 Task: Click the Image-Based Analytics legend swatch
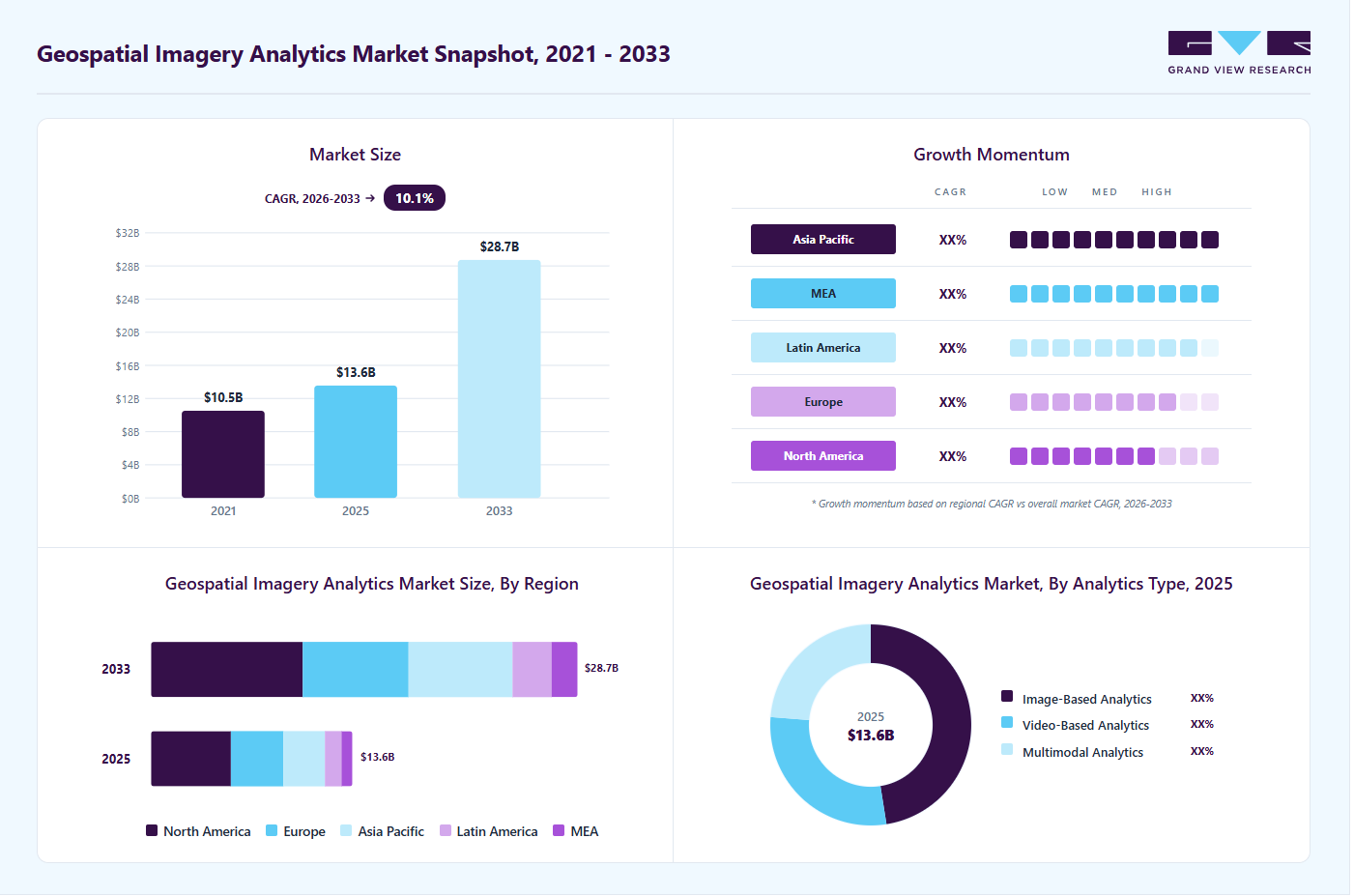coord(1007,696)
